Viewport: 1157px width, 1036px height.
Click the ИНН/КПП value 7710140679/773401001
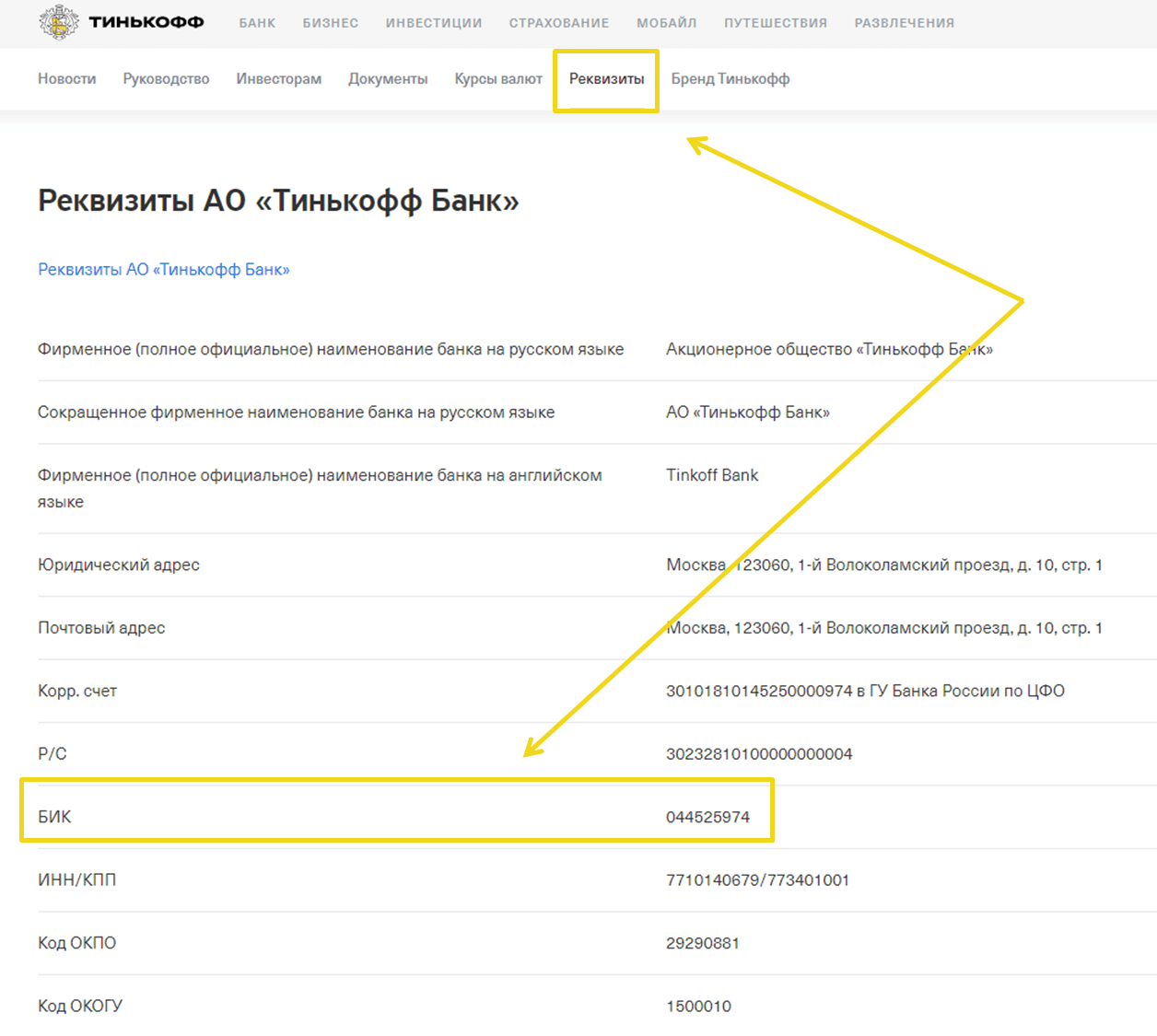coord(757,880)
